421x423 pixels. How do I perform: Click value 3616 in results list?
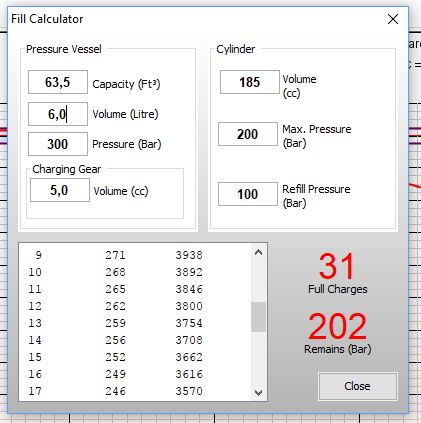click(x=189, y=374)
